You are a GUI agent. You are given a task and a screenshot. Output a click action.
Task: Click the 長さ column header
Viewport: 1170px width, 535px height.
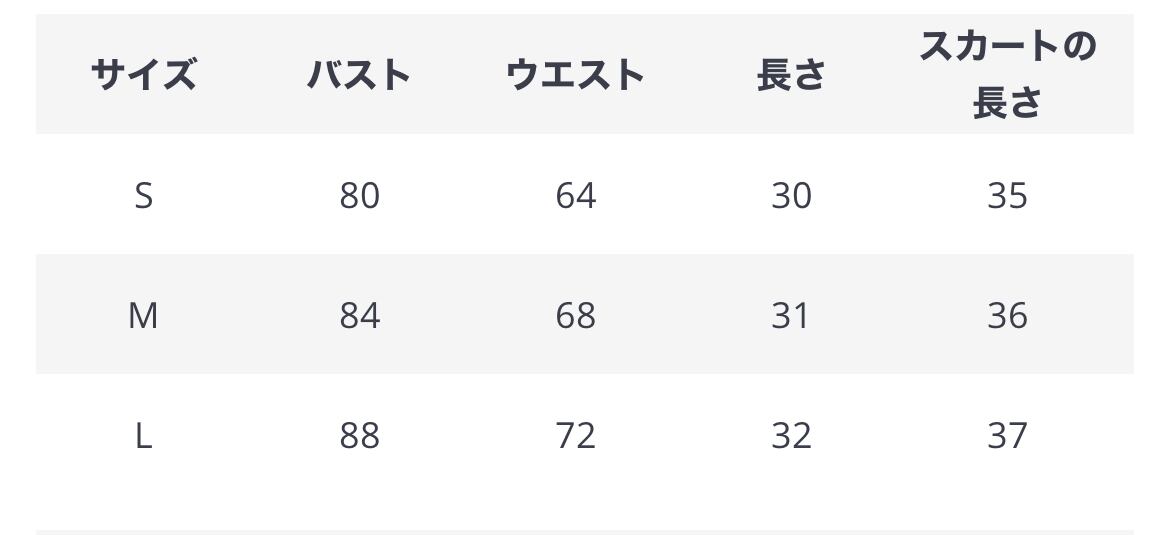791,75
